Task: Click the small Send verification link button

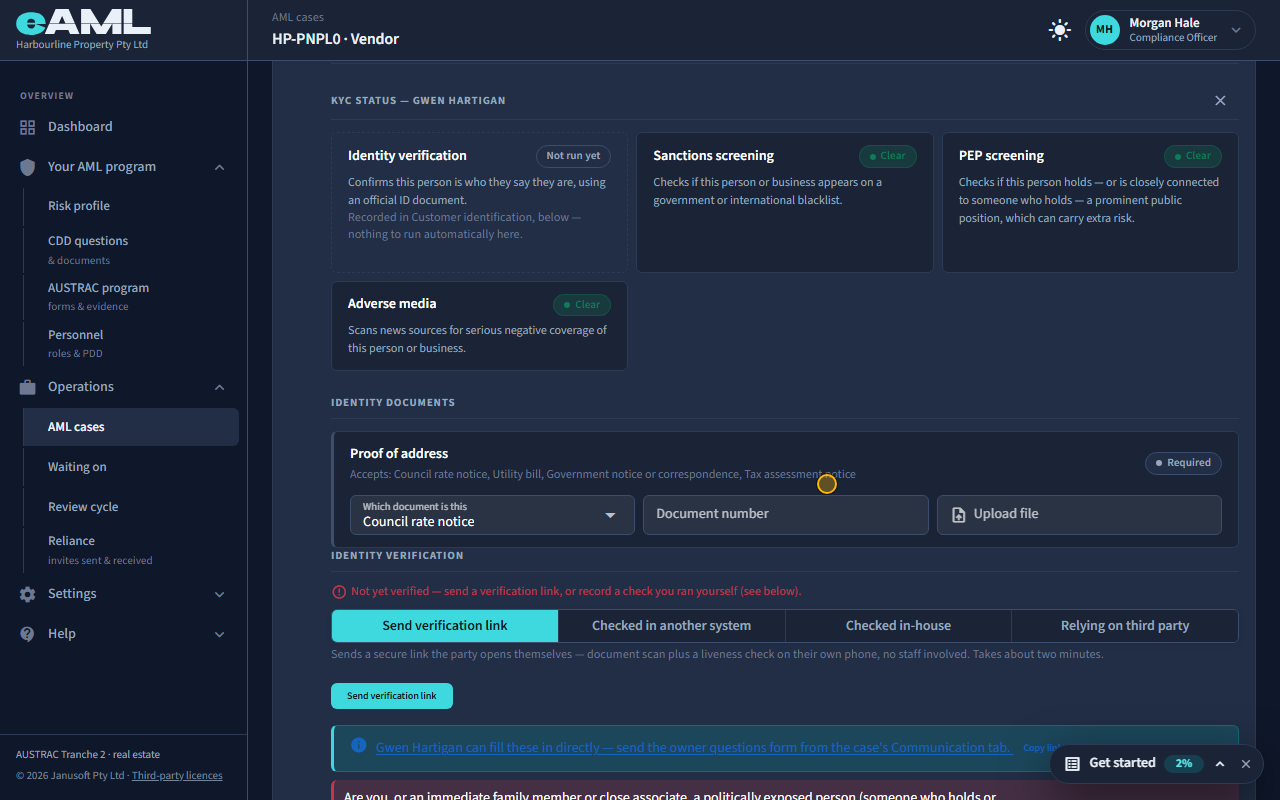Action: coord(392,696)
